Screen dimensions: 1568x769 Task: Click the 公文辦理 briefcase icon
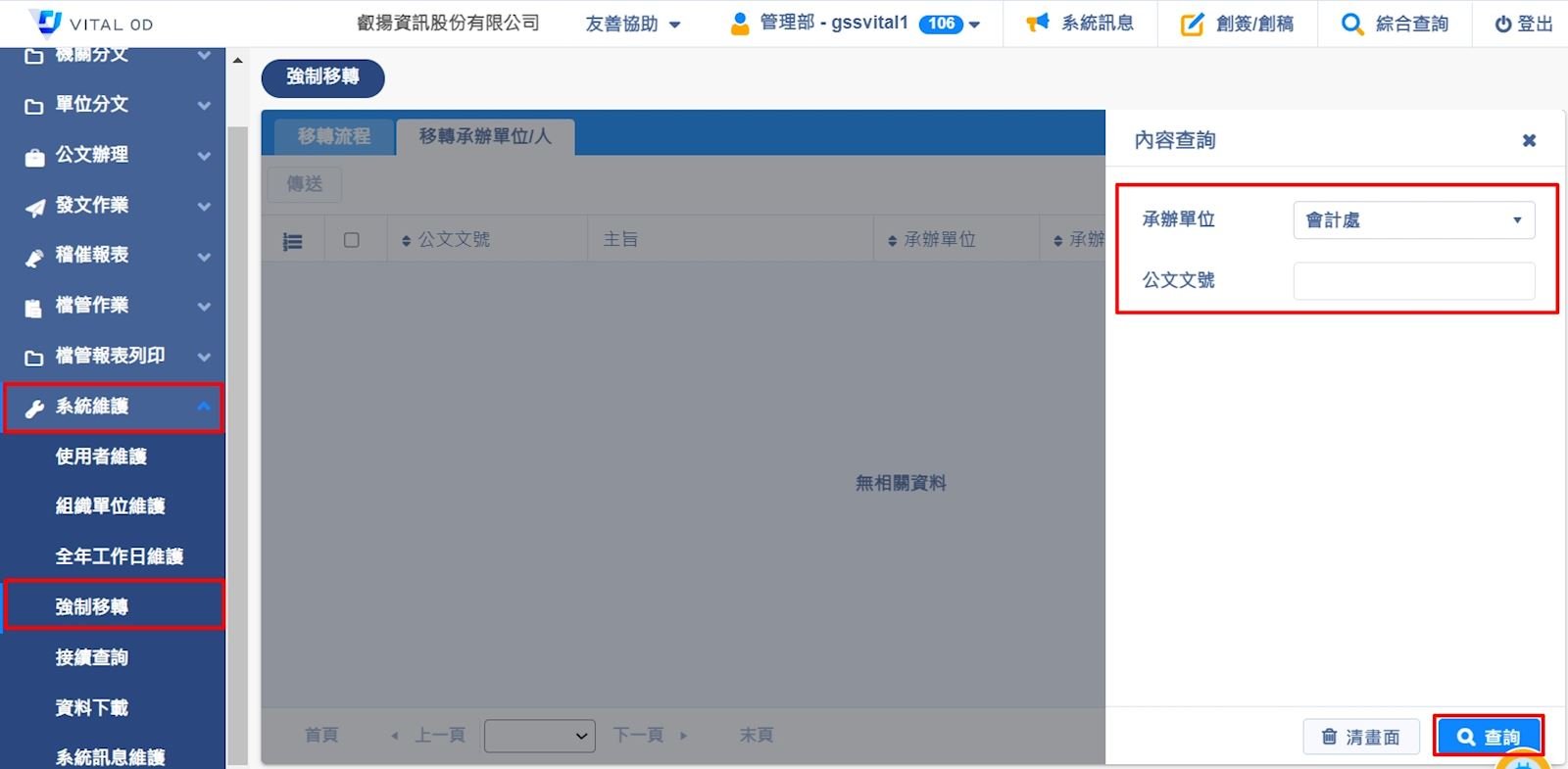click(34, 157)
